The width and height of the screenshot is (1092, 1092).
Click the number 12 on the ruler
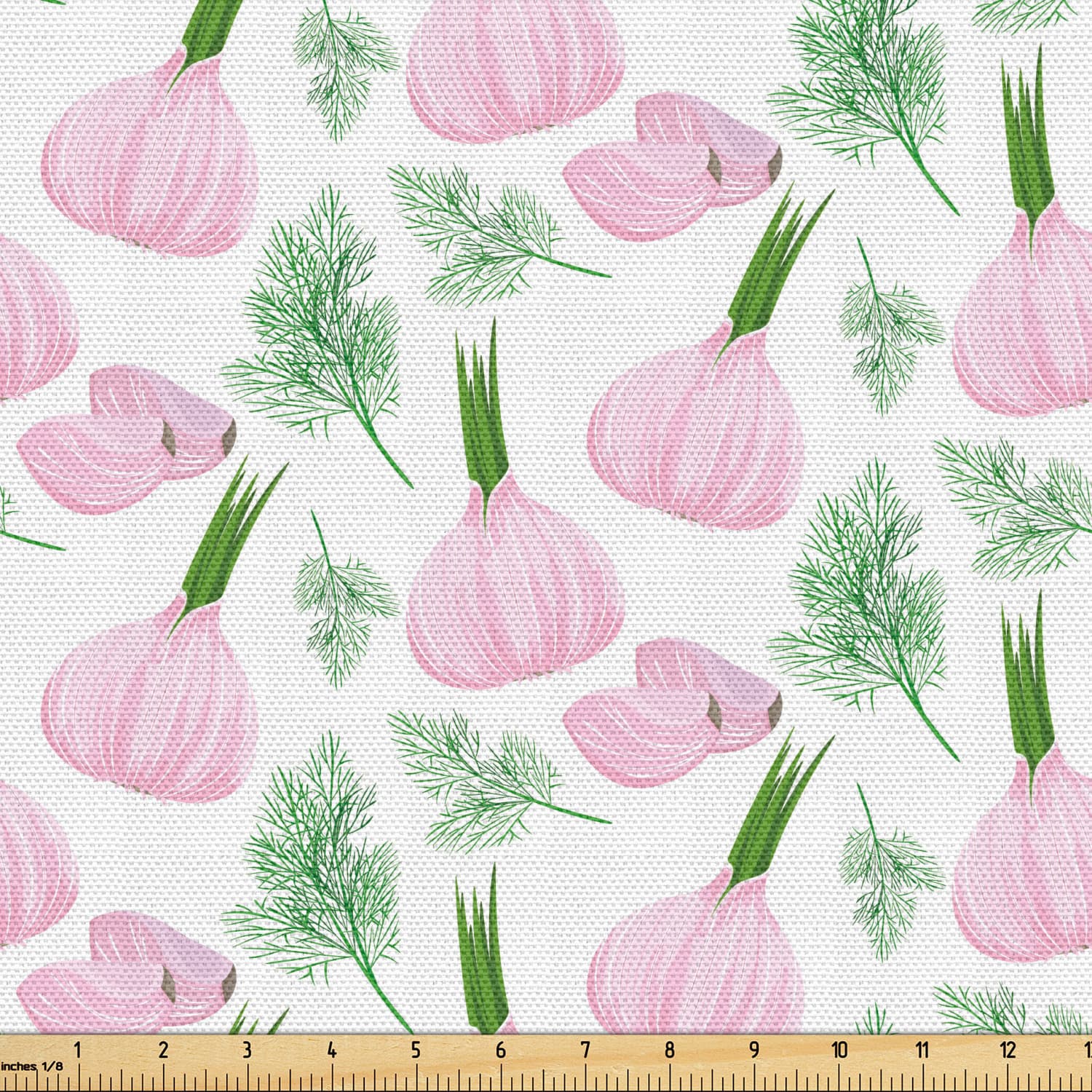[x=1008, y=1050]
